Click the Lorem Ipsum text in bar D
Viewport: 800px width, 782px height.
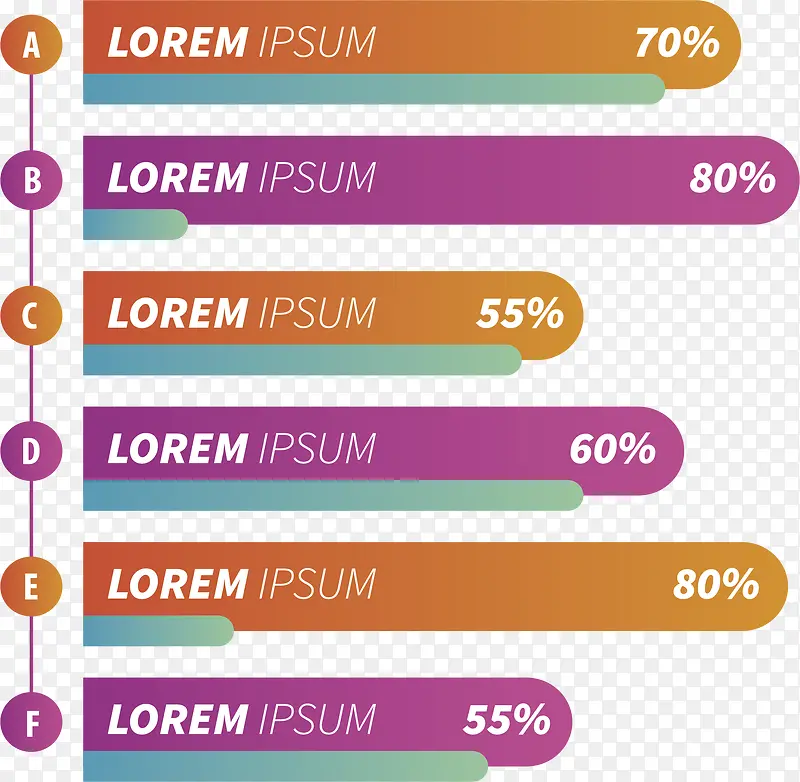tap(241, 448)
